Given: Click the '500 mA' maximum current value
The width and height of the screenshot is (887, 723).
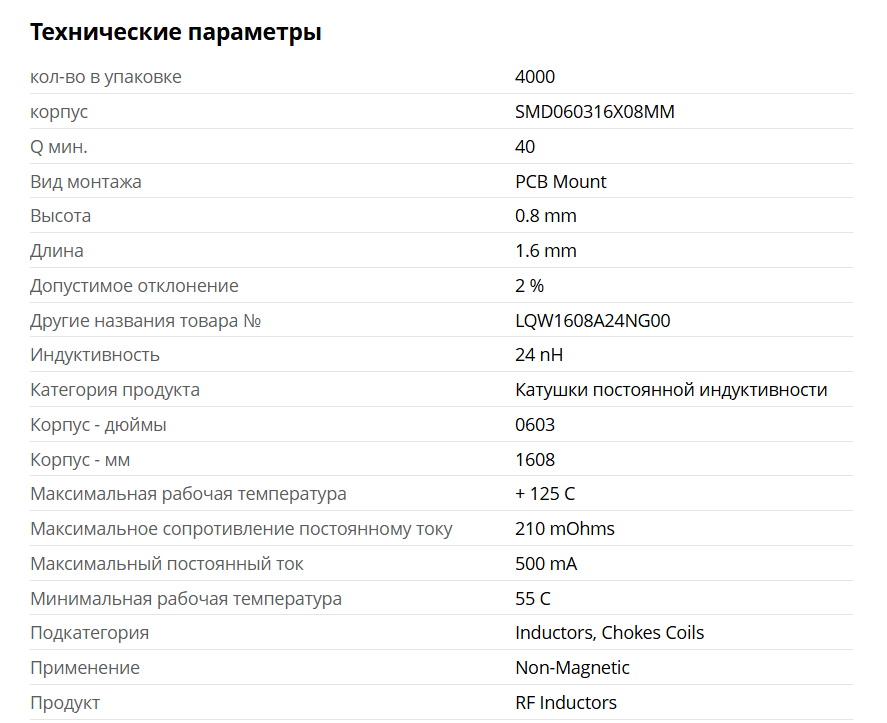Looking at the screenshot, I should 546,564.
